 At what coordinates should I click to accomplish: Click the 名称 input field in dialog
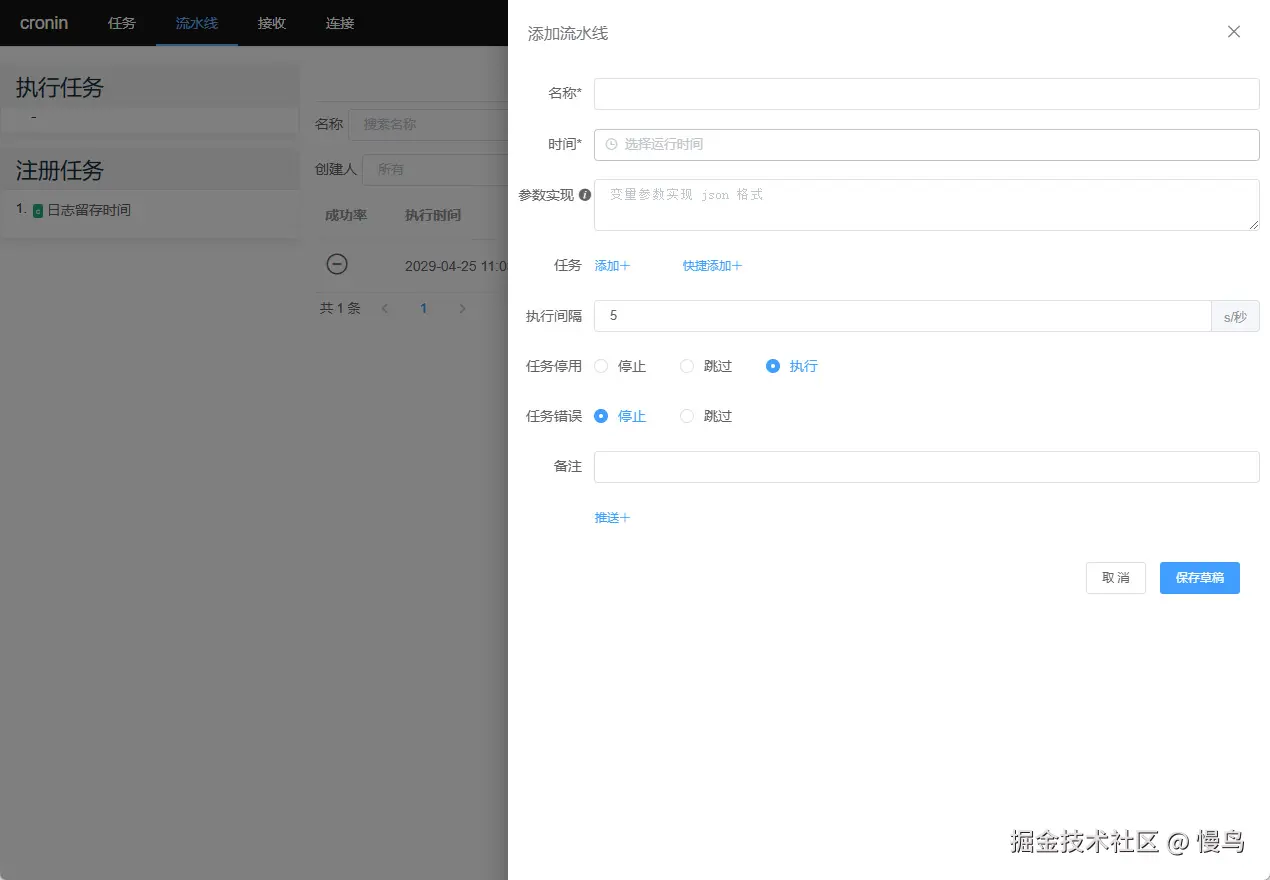[926, 94]
